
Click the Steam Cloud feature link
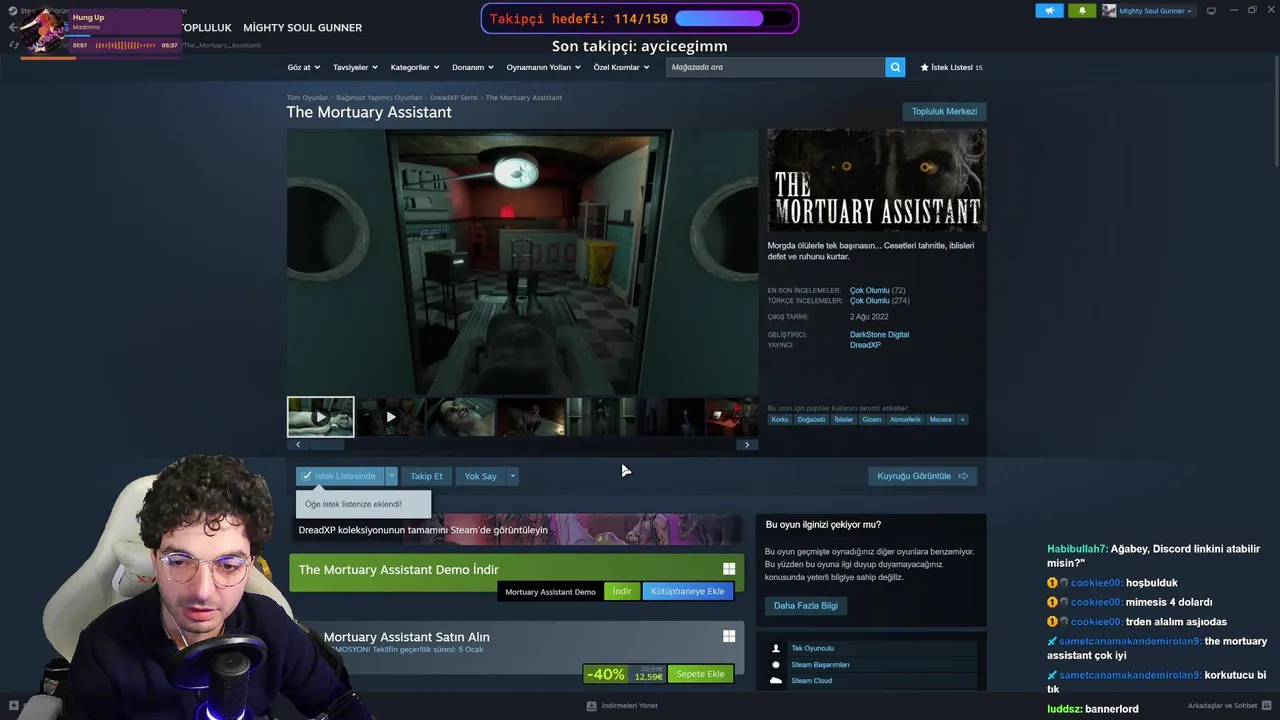811,681
